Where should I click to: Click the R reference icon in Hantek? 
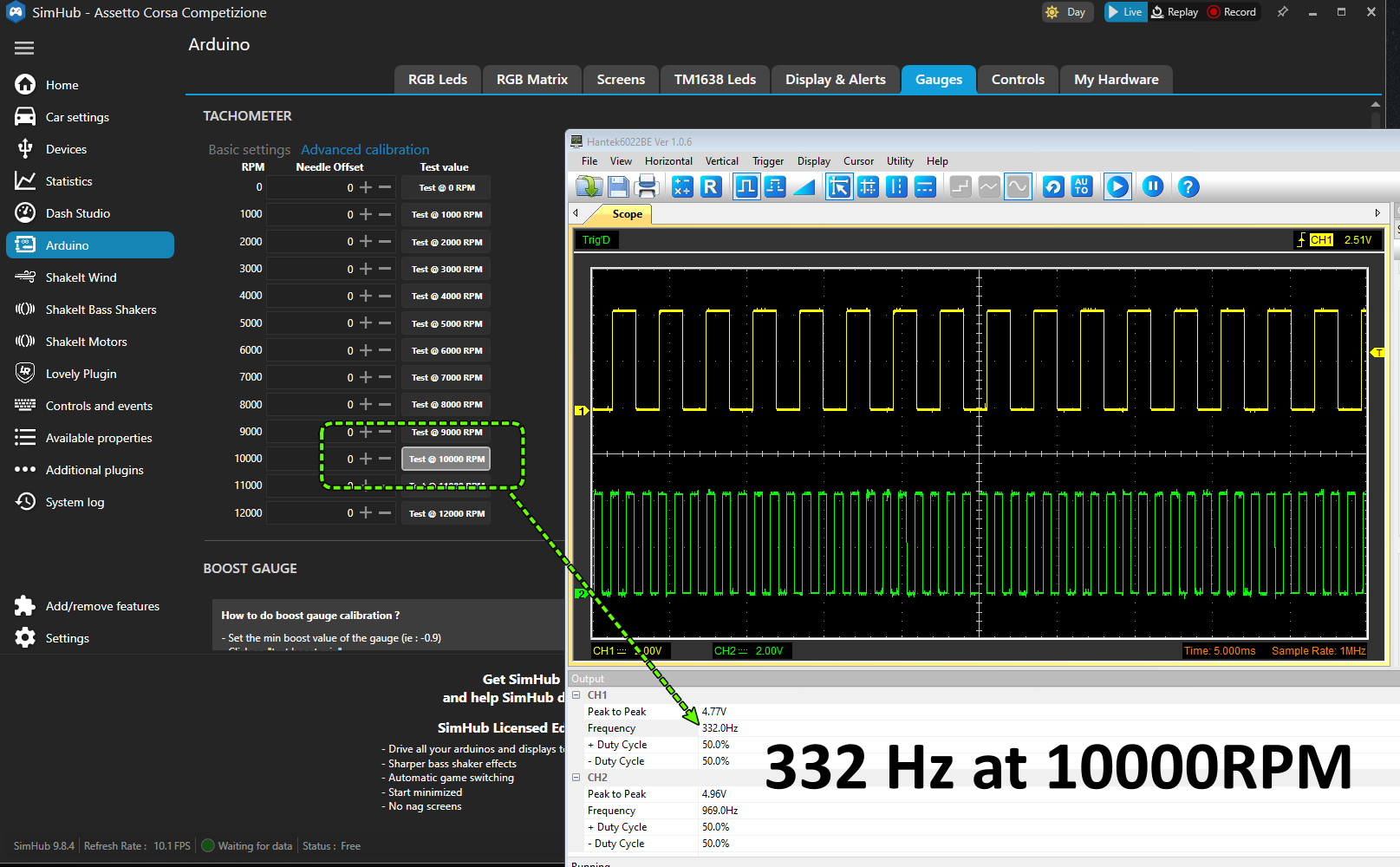711,186
